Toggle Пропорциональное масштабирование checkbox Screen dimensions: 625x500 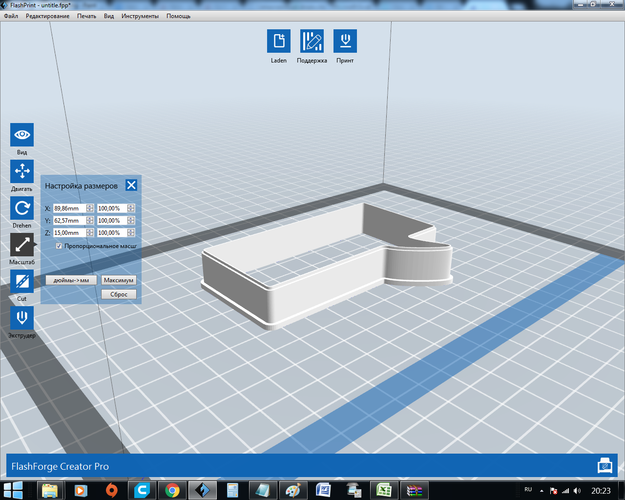(59, 246)
